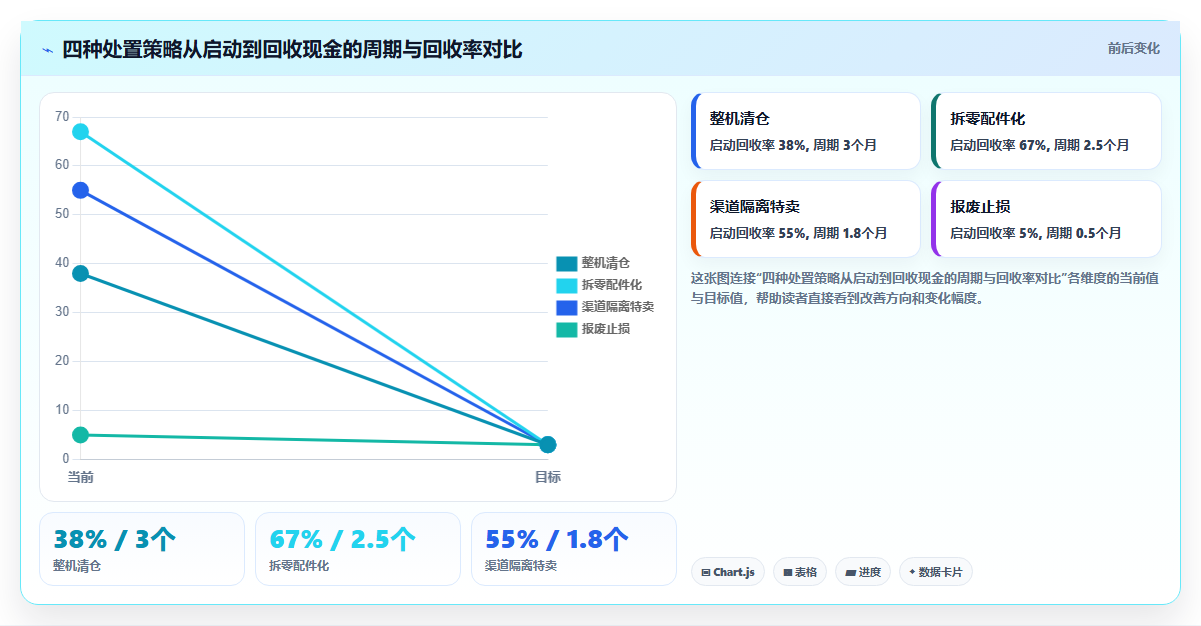Viewport: 1201px width, 626px height.
Task: Select the 55% / 1.8个 stat card
Action: pyautogui.click(x=574, y=549)
